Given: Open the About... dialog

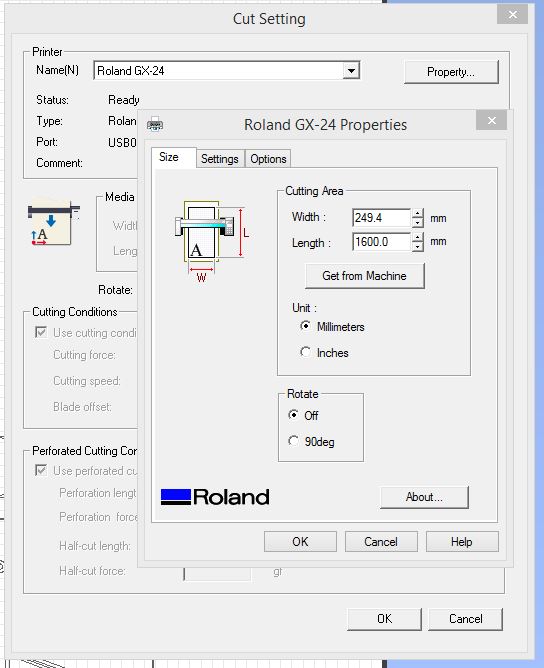Looking at the screenshot, I should coord(424,497).
